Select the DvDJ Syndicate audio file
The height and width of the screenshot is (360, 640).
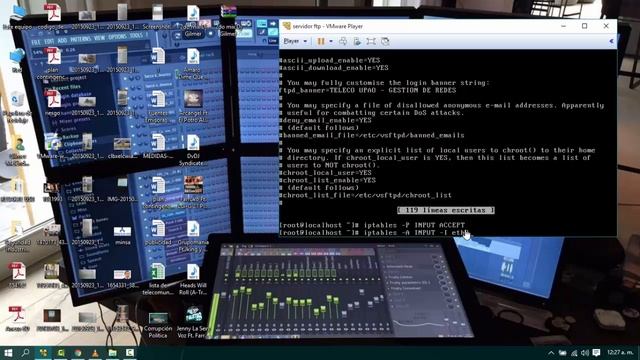coord(193,150)
